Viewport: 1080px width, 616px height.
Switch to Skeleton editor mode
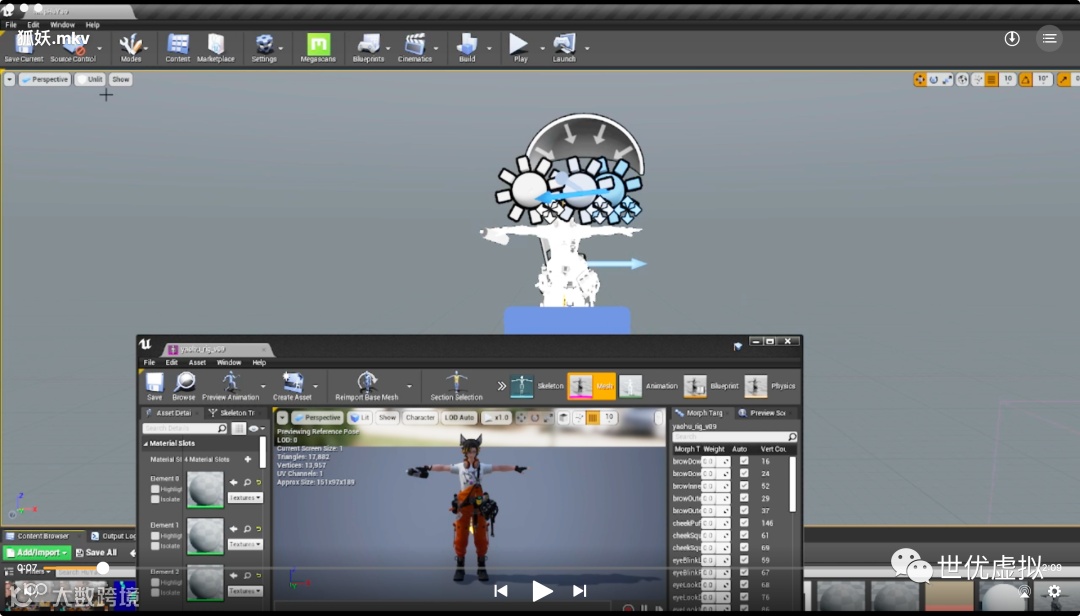(537, 387)
